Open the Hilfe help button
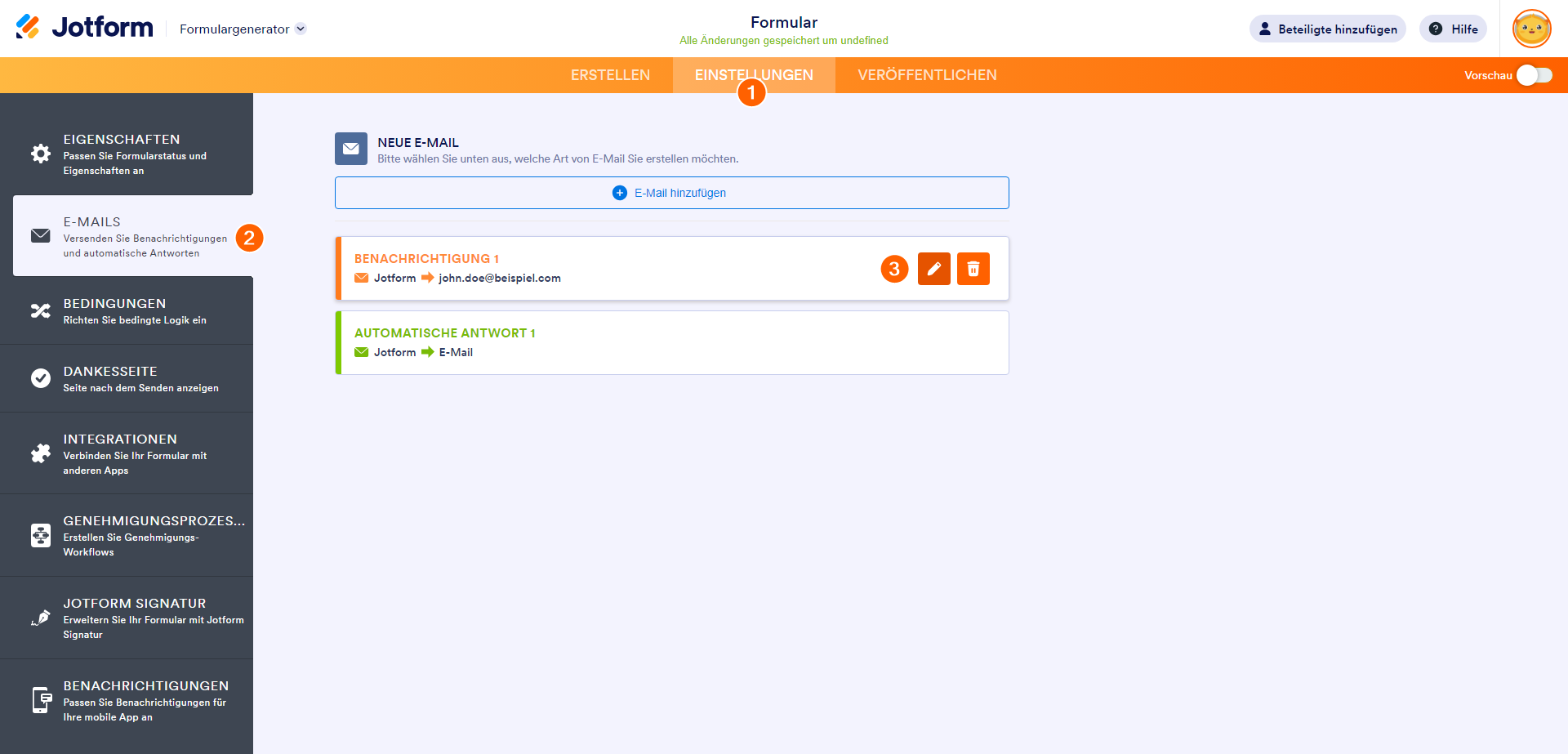The image size is (1568, 754). coord(1453,29)
